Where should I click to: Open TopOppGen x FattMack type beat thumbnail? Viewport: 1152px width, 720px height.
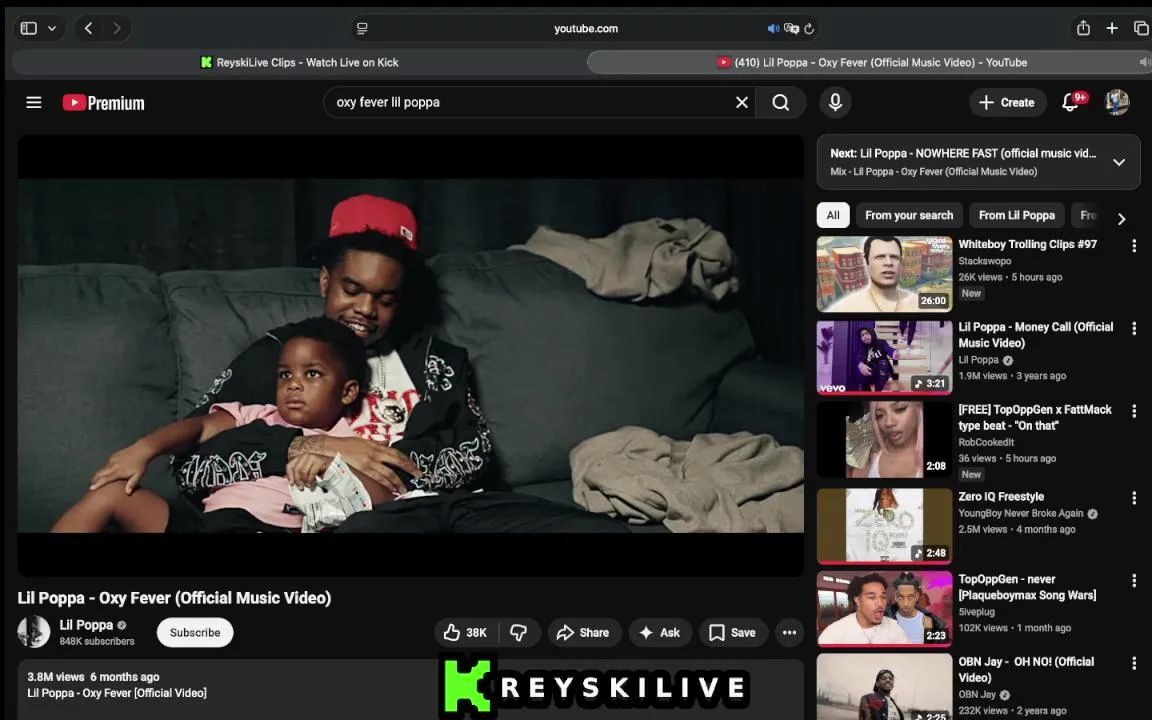(885, 439)
